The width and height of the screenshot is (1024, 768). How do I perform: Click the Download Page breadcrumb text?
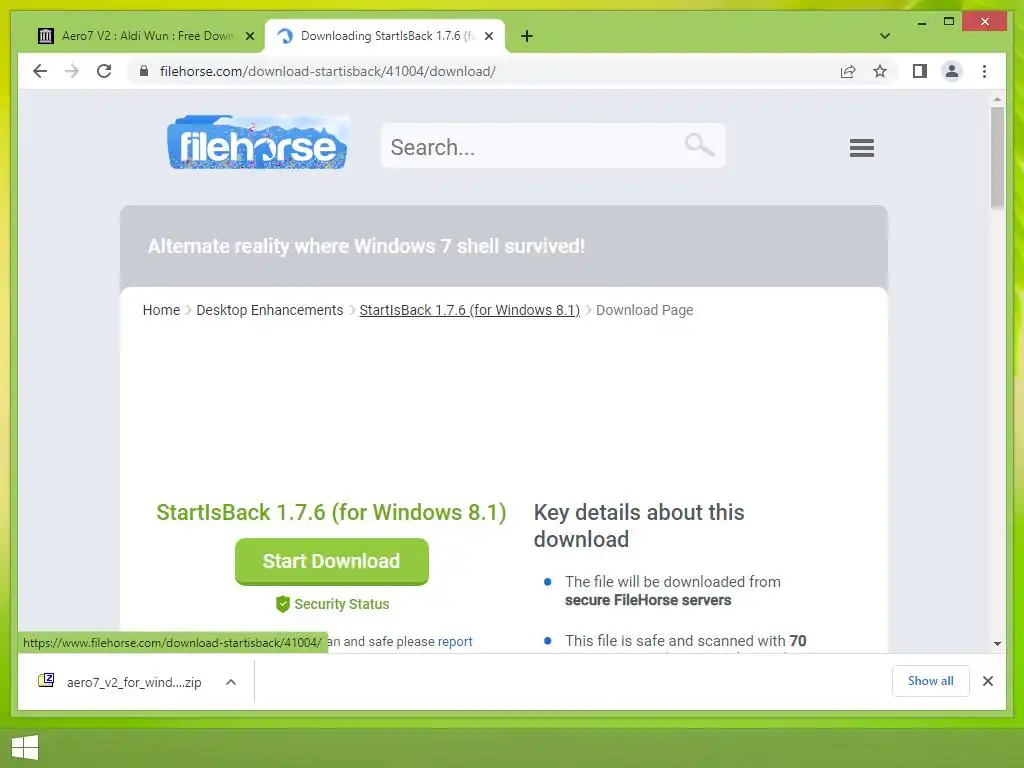(645, 310)
